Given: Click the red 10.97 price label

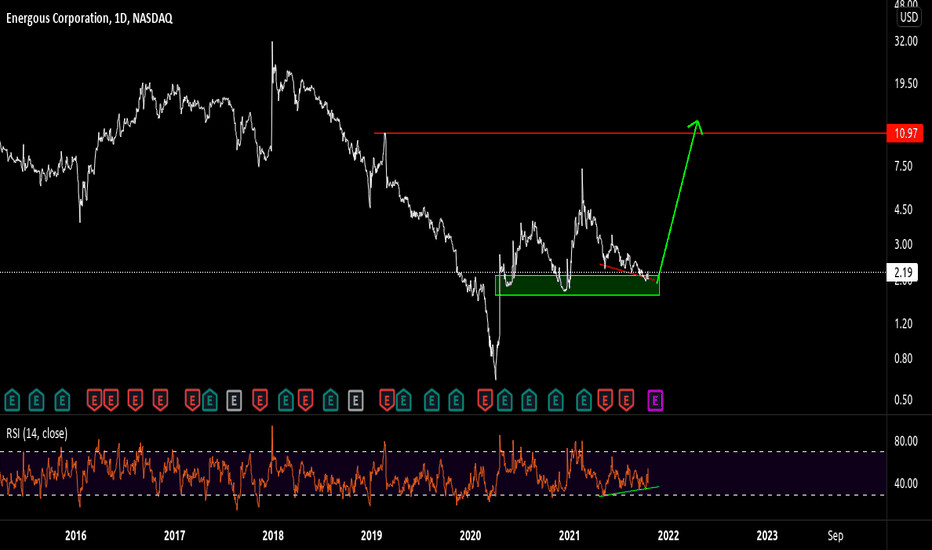Looking at the screenshot, I should (906, 133).
